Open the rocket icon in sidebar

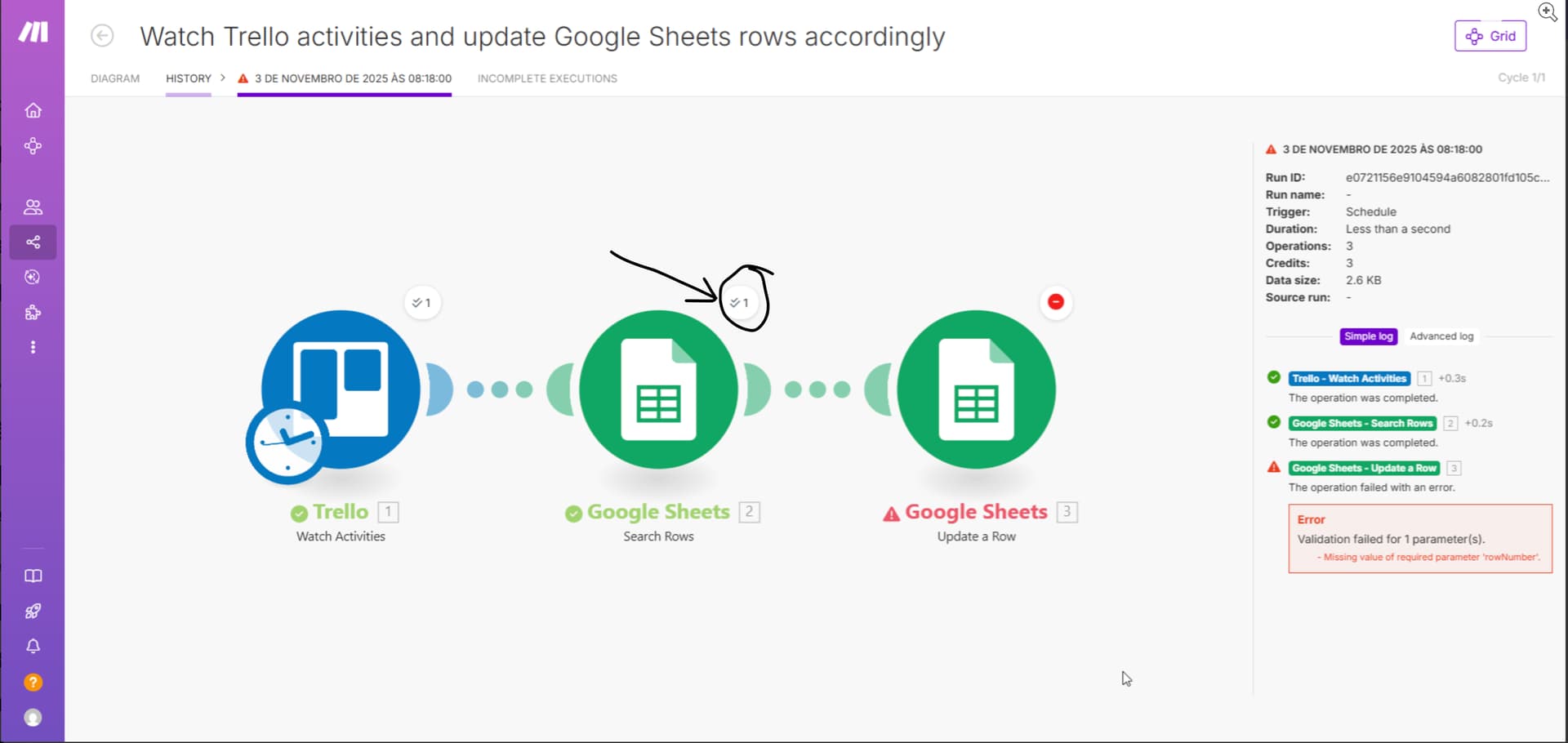[x=33, y=612]
